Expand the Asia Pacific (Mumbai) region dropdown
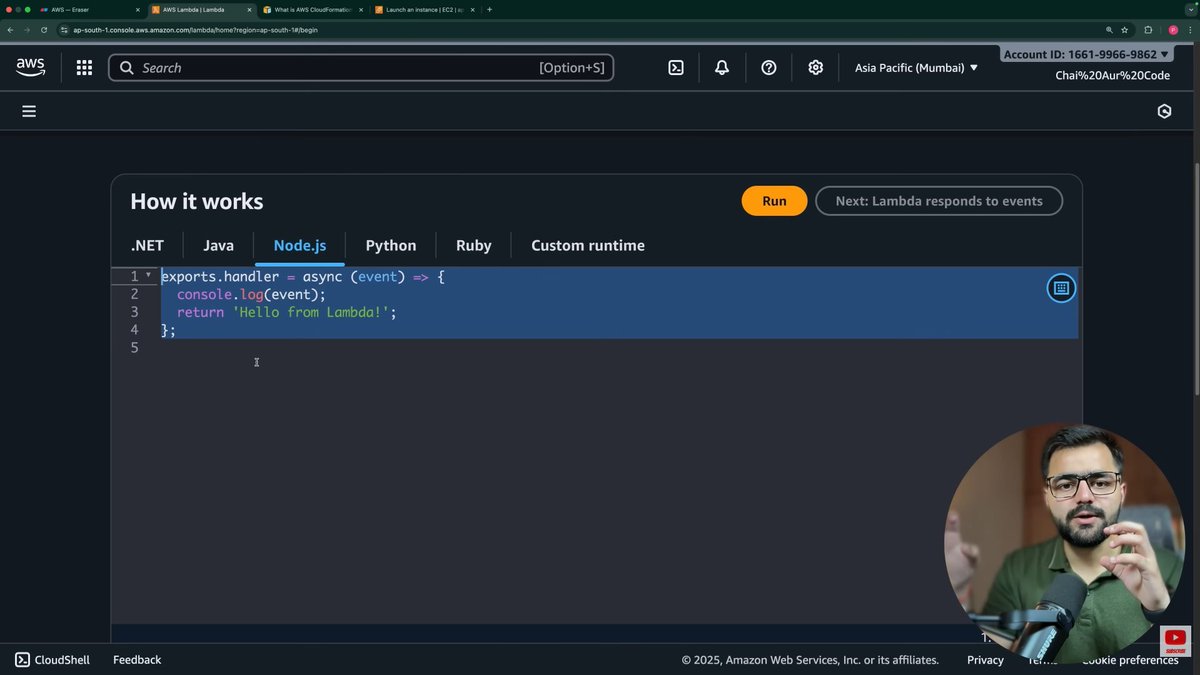The width and height of the screenshot is (1200, 675). (916, 68)
